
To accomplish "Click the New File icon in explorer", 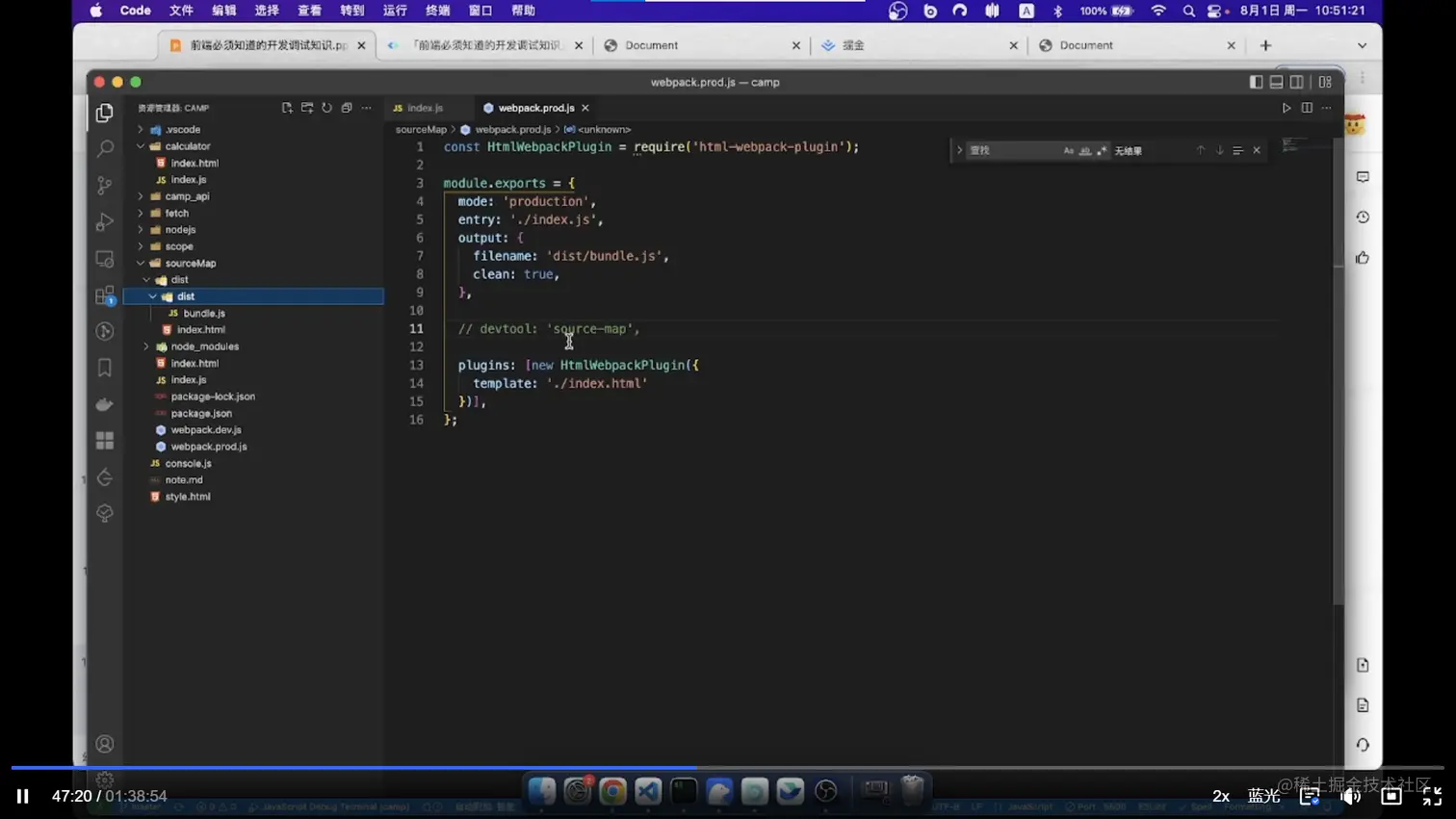I will click(287, 108).
